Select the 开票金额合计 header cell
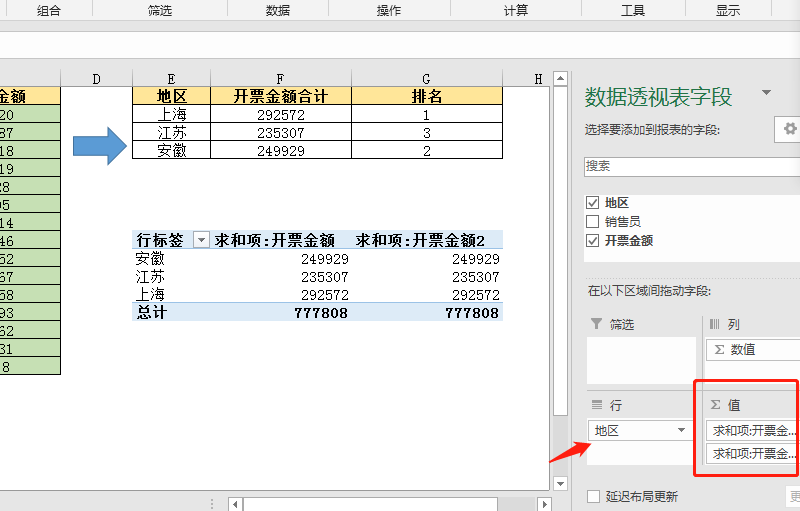800x511 pixels. click(281, 96)
